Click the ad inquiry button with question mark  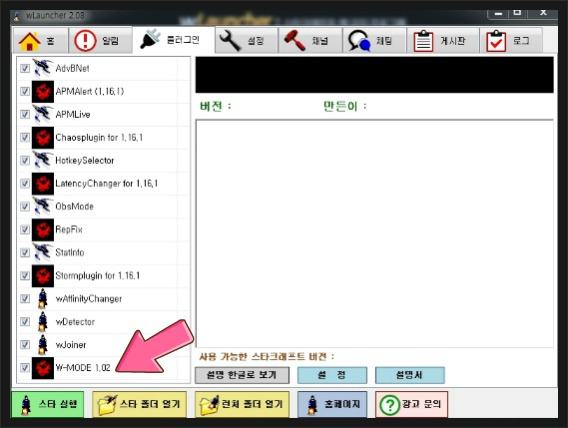(412, 404)
